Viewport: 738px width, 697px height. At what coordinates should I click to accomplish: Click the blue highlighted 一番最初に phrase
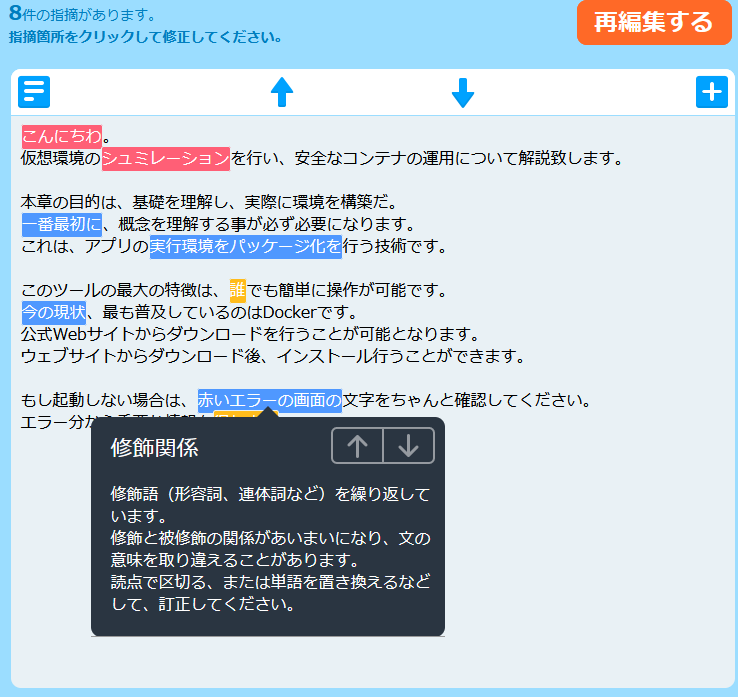[x=61, y=224]
